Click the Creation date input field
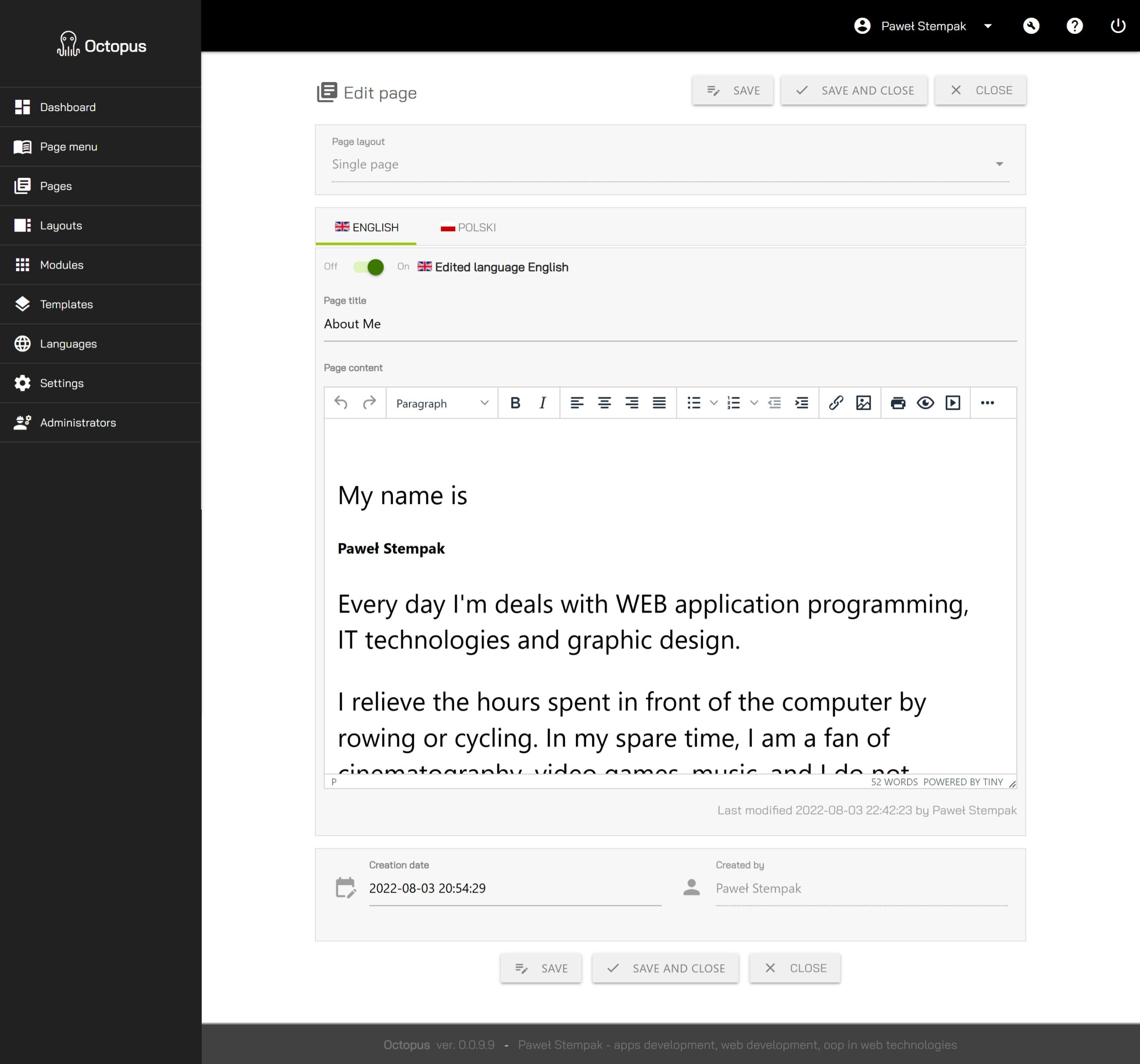The width and height of the screenshot is (1140, 1064). pos(515,889)
